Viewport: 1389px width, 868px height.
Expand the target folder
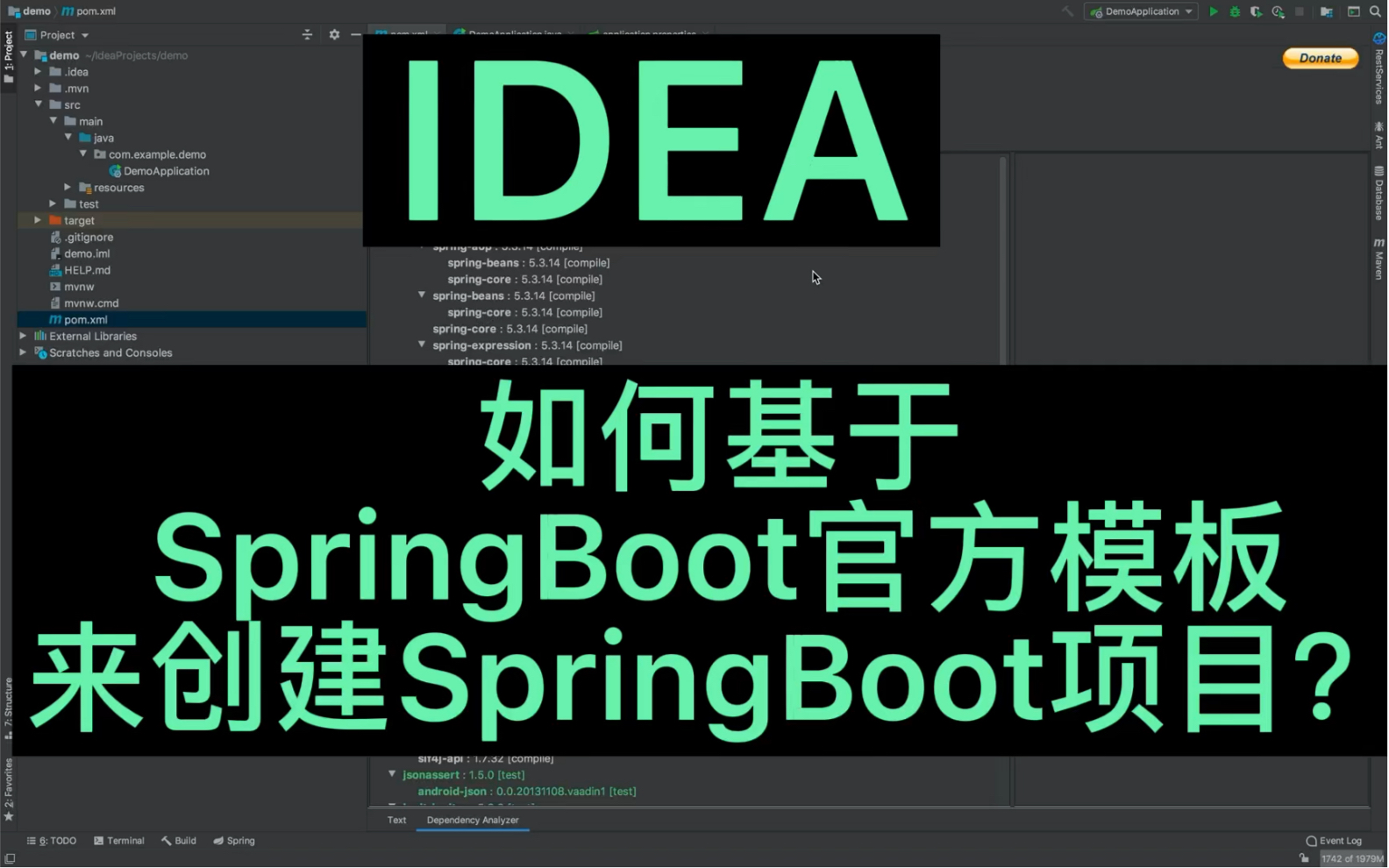(x=38, y=220)
